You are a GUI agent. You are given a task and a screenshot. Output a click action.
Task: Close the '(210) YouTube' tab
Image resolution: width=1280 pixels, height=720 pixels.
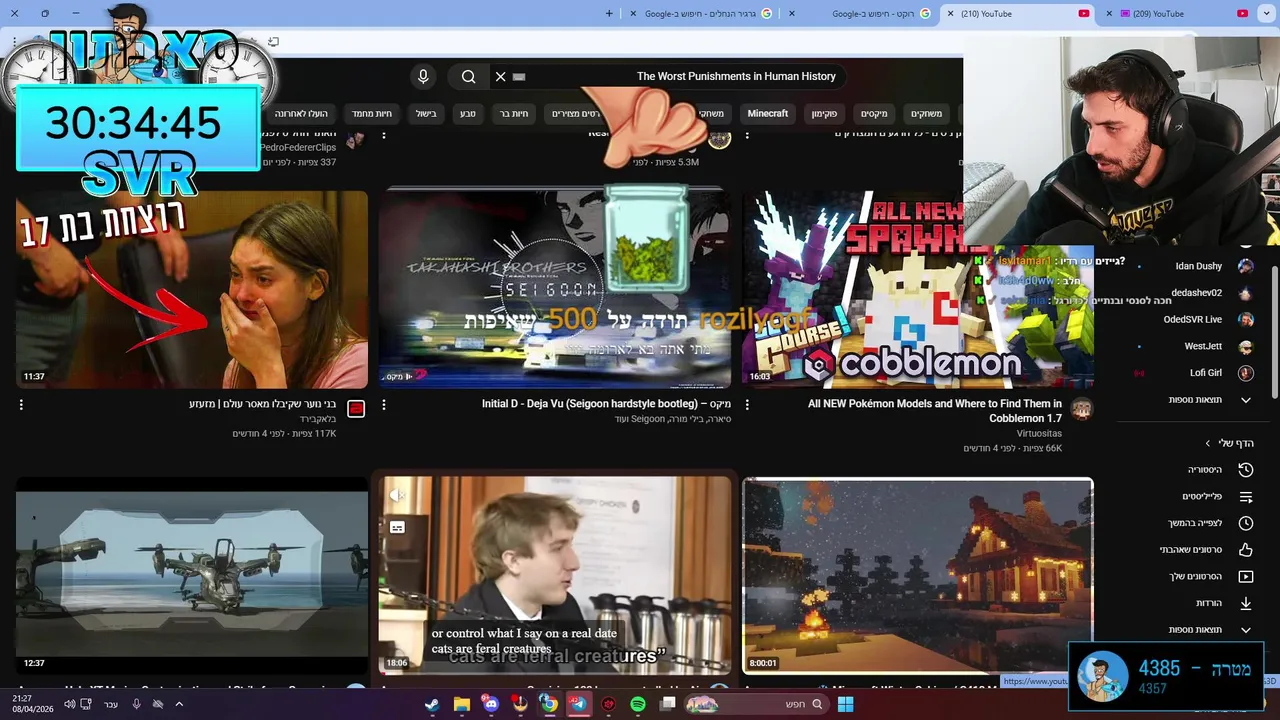pos(950,14)
